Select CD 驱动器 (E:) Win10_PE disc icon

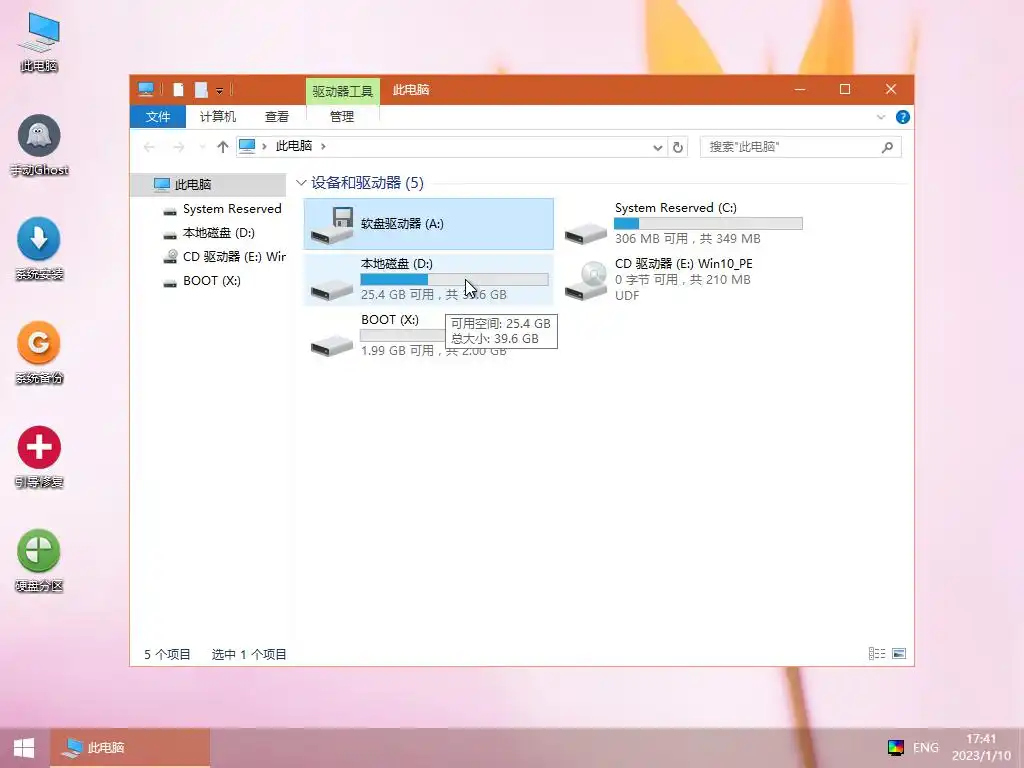coord(586,280)
